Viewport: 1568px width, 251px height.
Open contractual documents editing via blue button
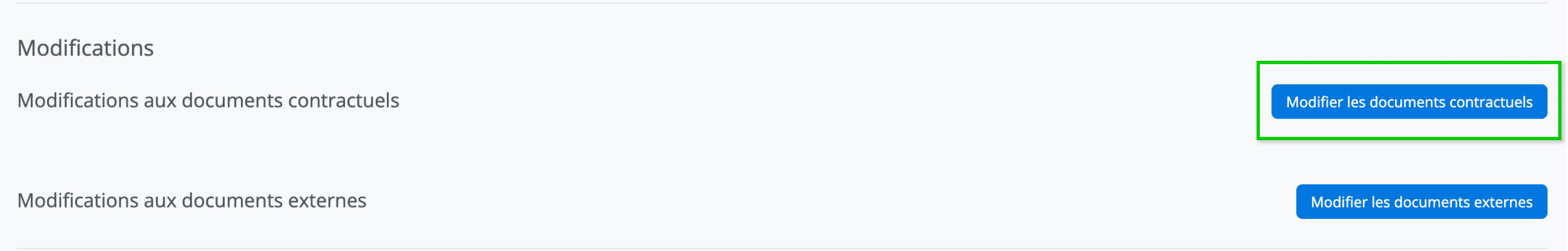(1408, 102)
